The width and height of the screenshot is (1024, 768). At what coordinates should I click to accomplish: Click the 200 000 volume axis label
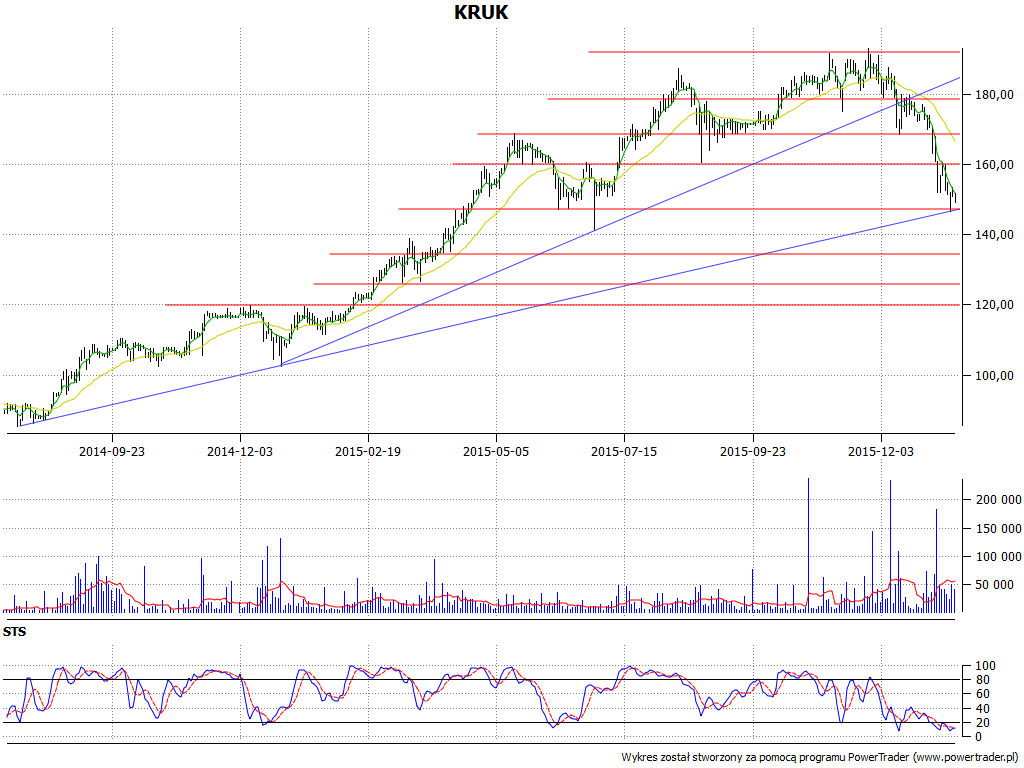[998, 500]
